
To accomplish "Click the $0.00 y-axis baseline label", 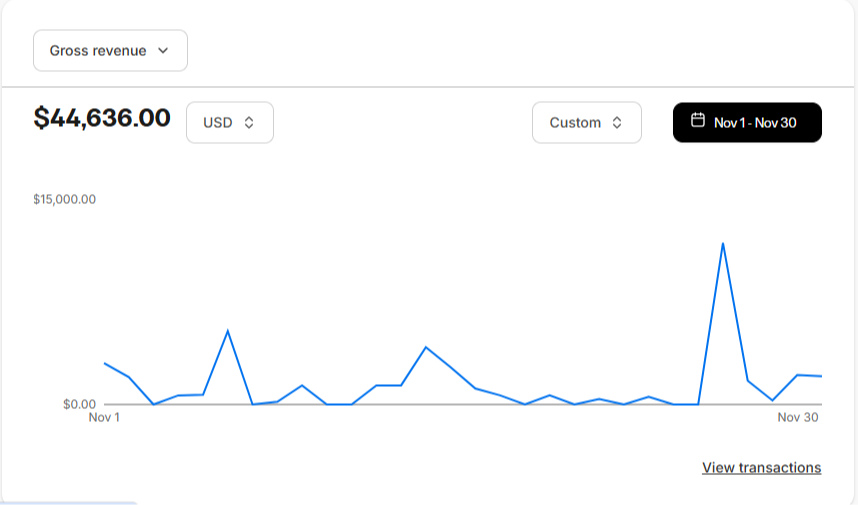I will coord(79,404).
